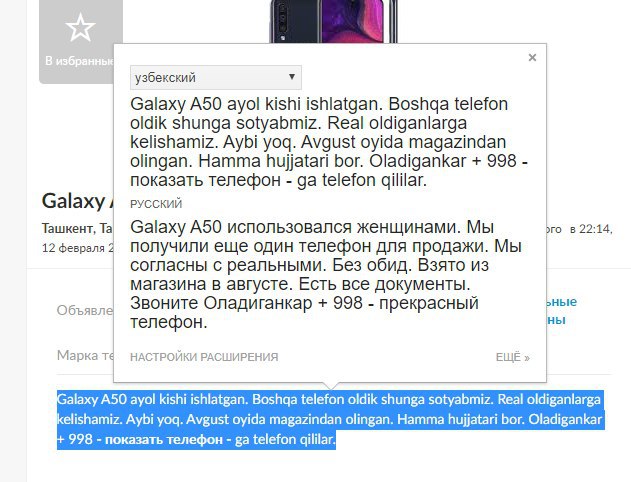The width and height of the screenshot is (631, 482).
Task: Click the Марка телефона field label
Action: [85, 355]
